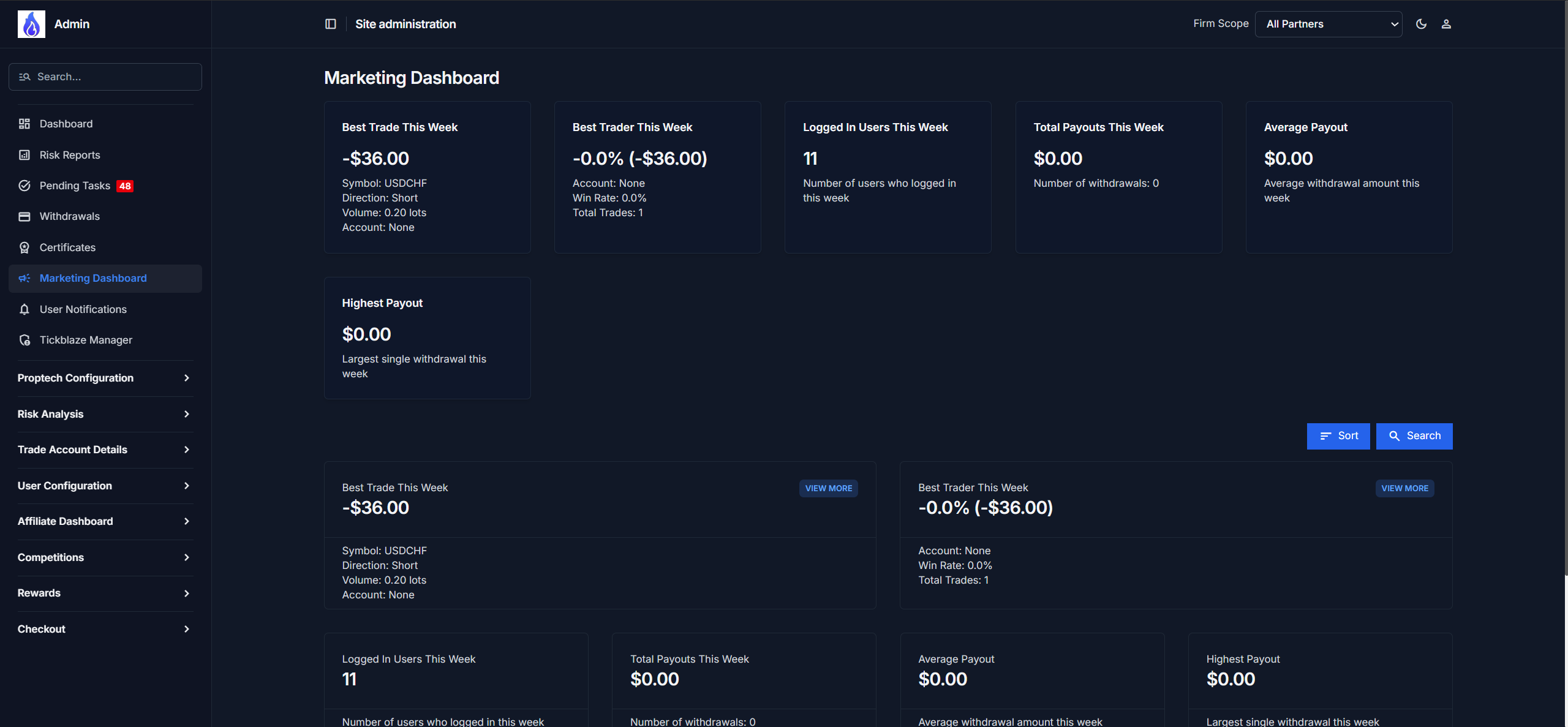
Task: Click the flame logo icon next to Admin
Action: pyautogui.click(x=31, y=24)
